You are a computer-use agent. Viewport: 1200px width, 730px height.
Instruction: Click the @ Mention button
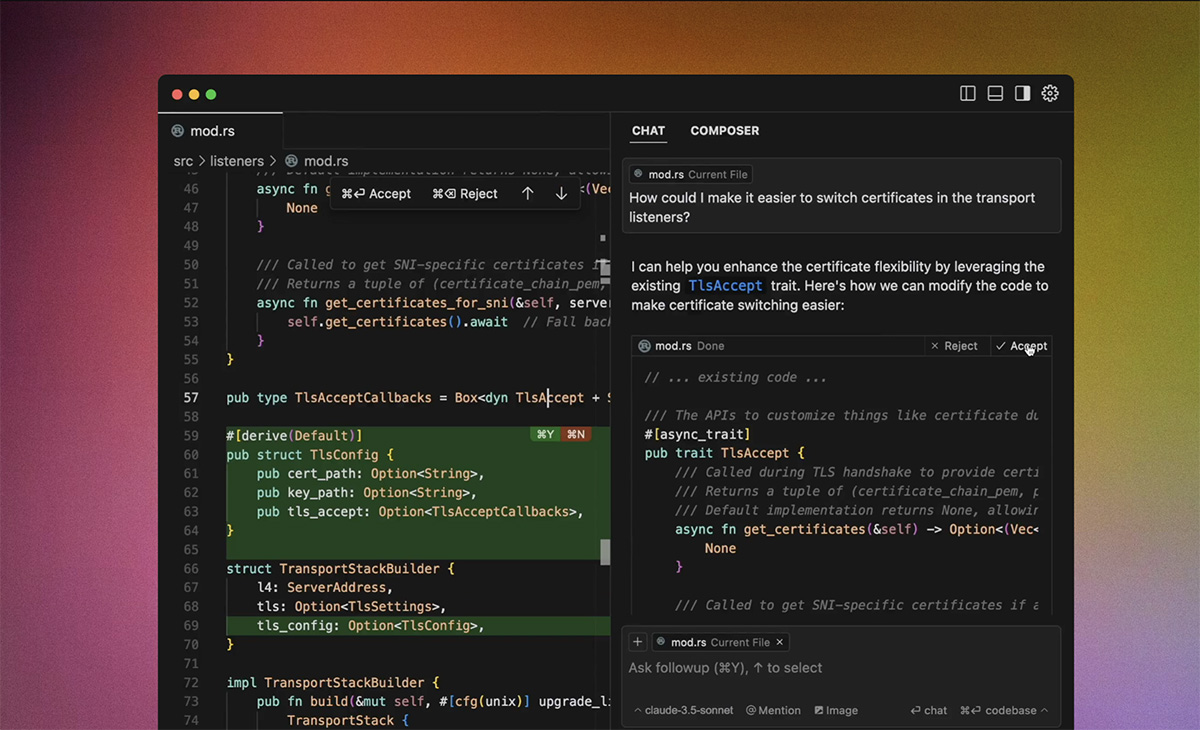pyautogui.click(x=773, y=710)
